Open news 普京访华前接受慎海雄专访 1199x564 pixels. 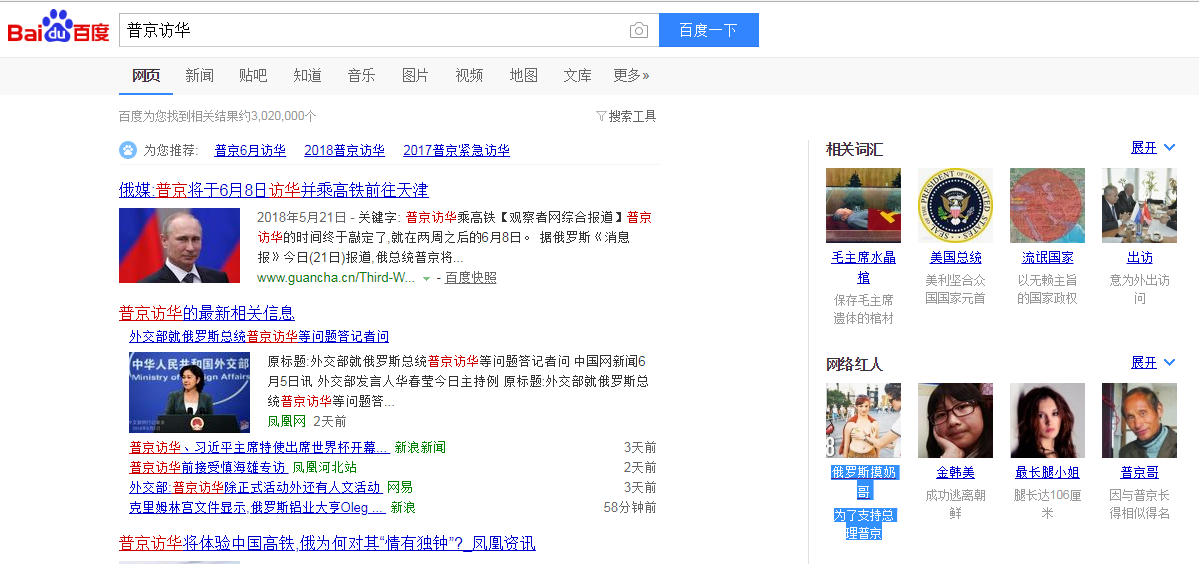click(x=207, y=468)
